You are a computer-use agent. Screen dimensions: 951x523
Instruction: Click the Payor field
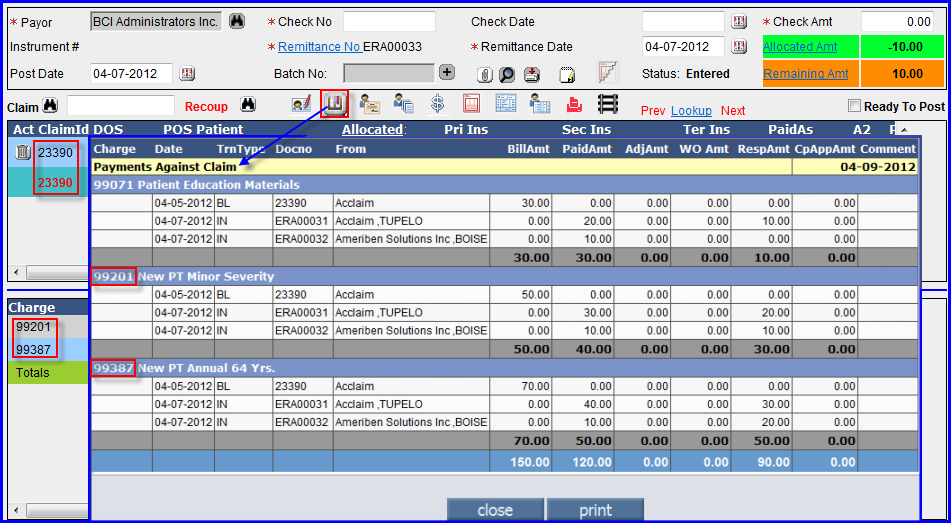156,21
